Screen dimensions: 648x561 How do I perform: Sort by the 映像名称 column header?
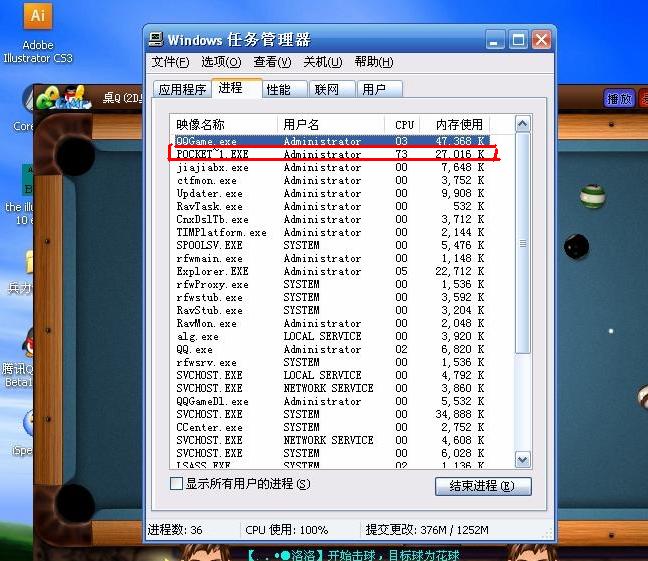coord(224,124)
